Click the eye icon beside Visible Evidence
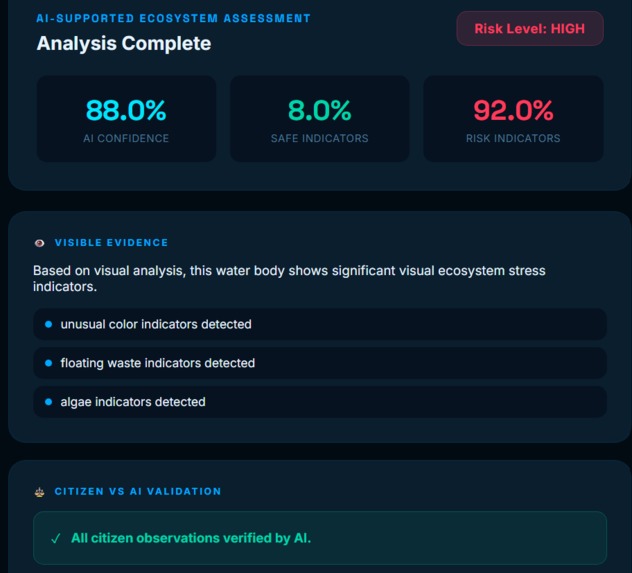 point(40,243)
